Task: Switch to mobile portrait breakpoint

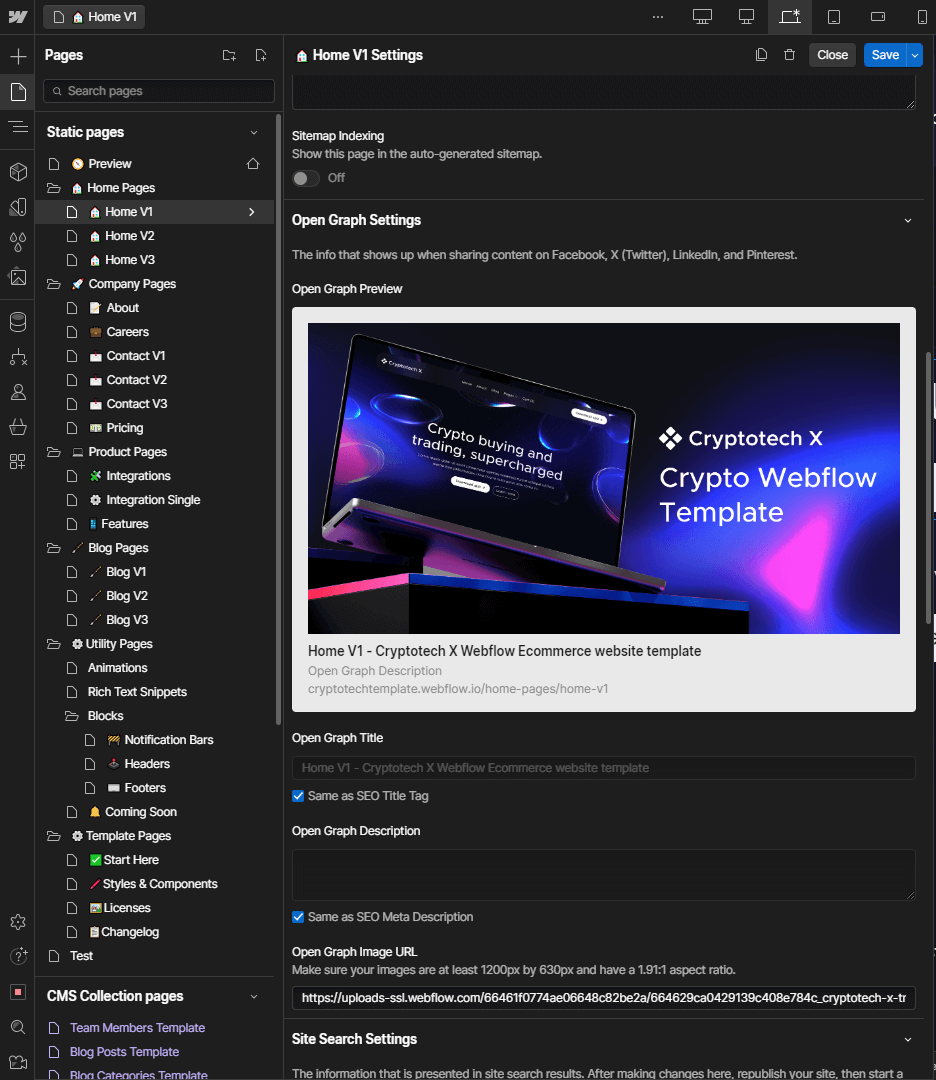Action: 922,17
